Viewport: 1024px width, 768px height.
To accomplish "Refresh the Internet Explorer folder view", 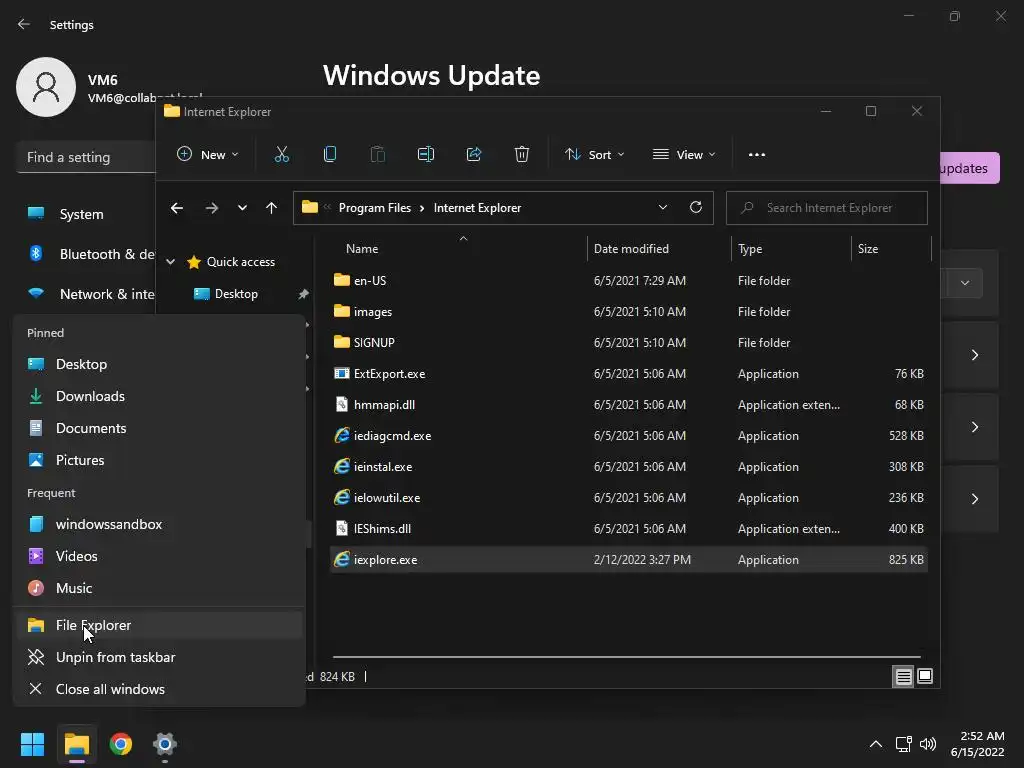I will pos(696,207).
